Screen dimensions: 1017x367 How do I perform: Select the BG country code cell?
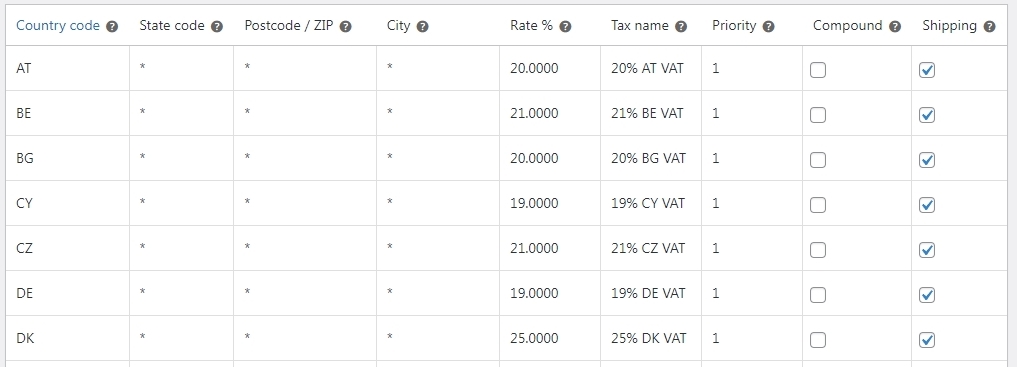pos(67,158)
